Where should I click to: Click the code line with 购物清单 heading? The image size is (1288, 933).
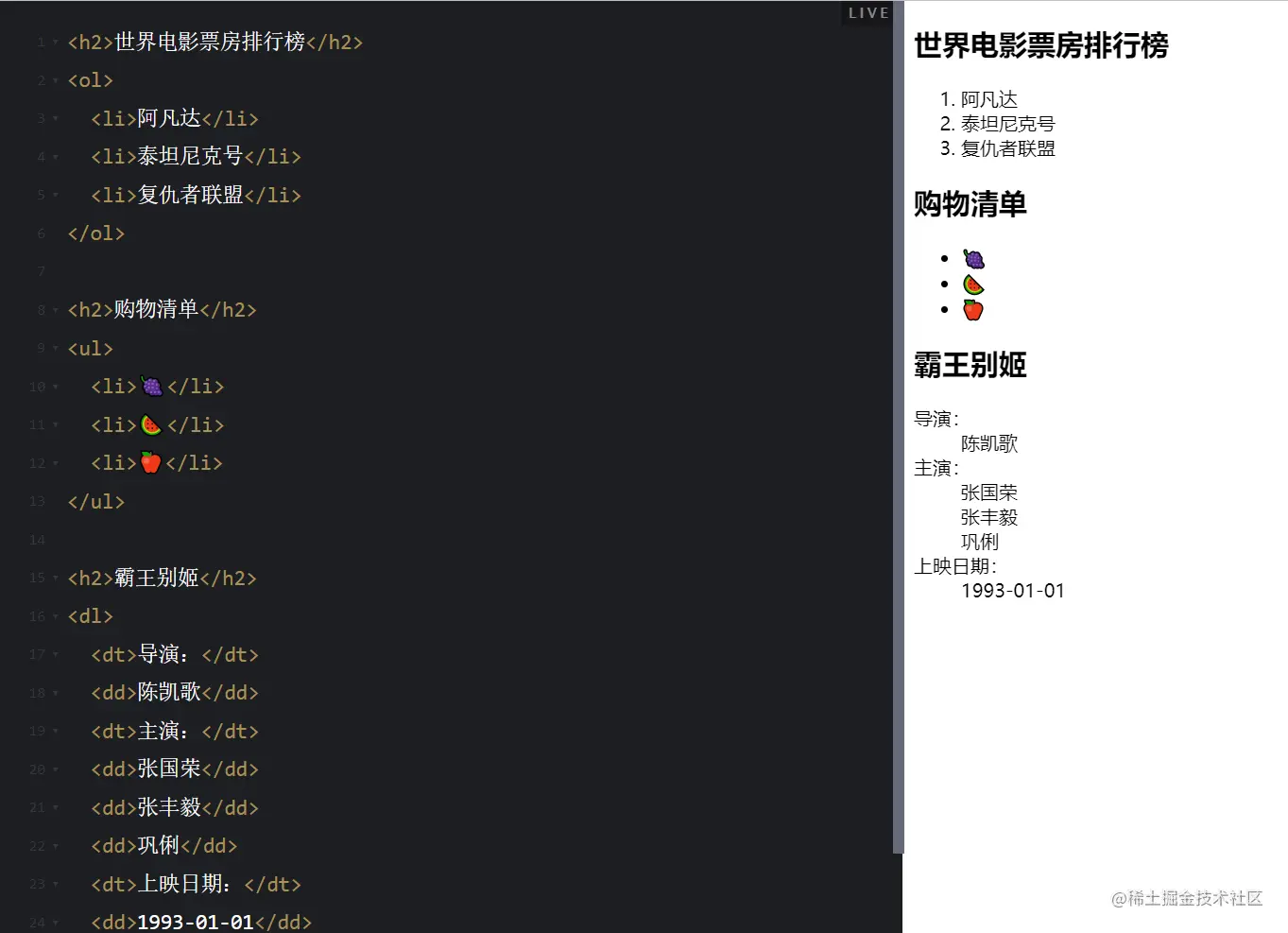(162, 310)
